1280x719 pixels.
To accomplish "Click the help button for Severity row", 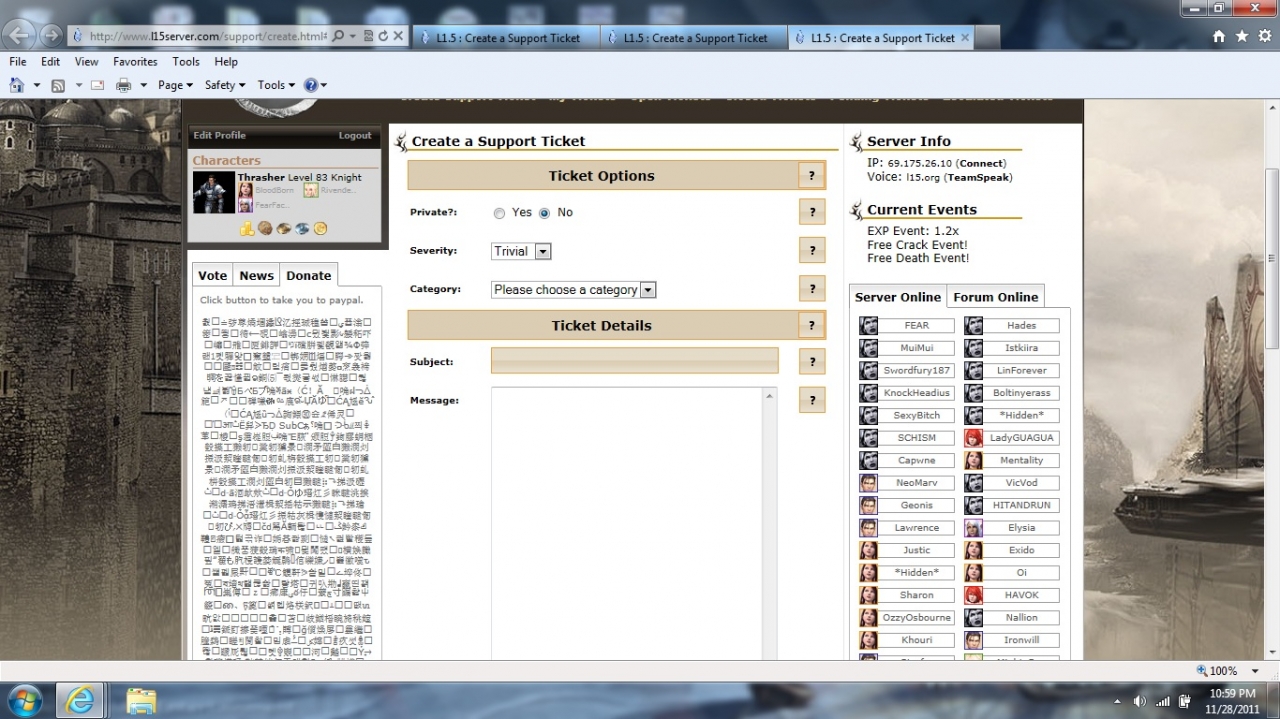I will (x=812, y=251).
